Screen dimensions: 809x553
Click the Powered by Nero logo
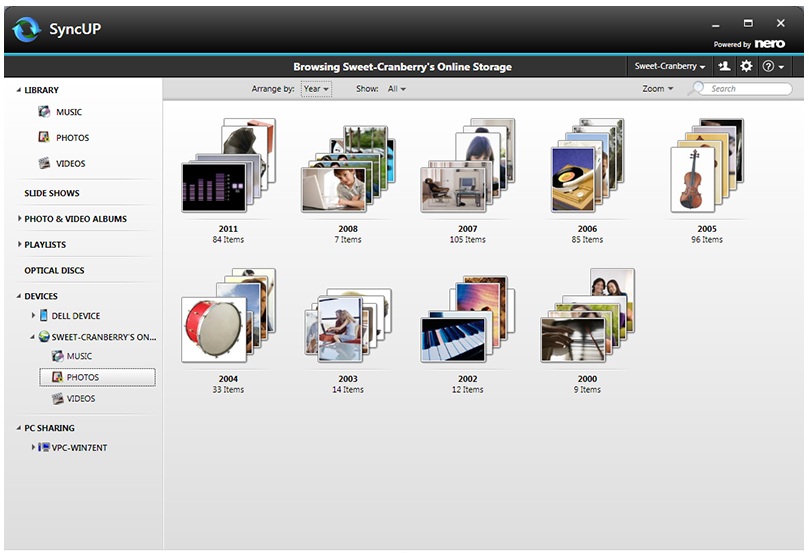pyautogui.click(x=749, y=44)
